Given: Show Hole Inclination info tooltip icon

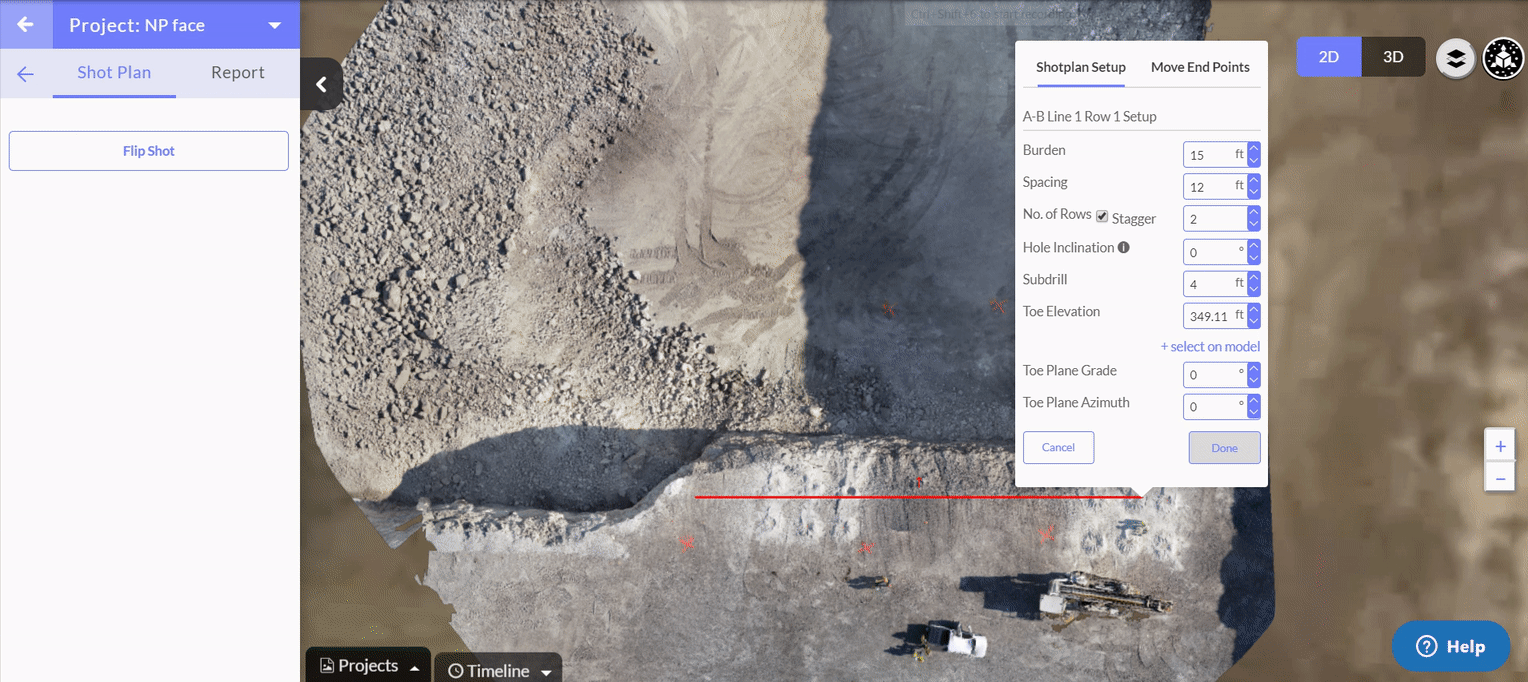Looking at the screenshot, I should pos(1123,247).
